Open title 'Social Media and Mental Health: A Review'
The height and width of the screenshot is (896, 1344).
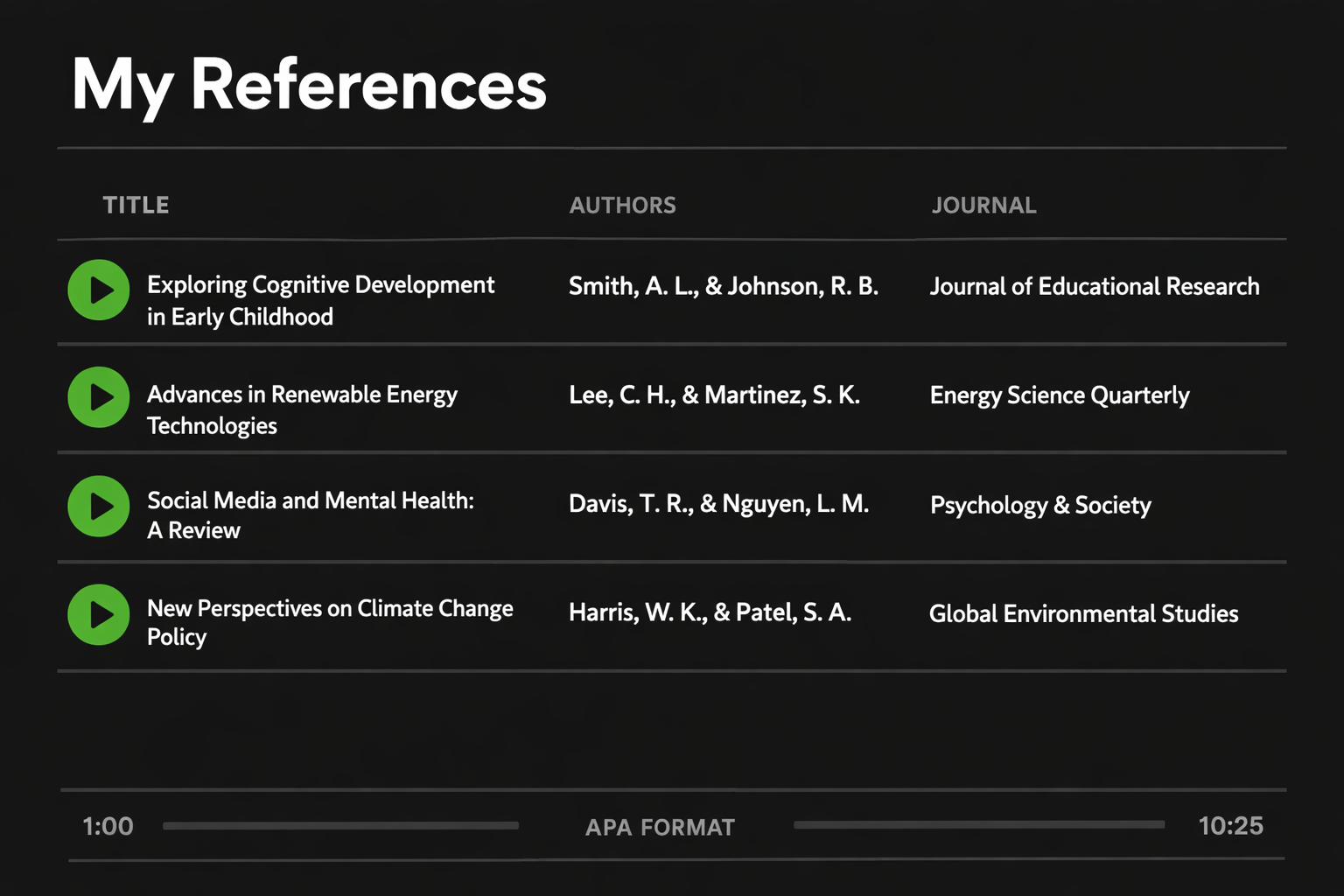point(311,515)
